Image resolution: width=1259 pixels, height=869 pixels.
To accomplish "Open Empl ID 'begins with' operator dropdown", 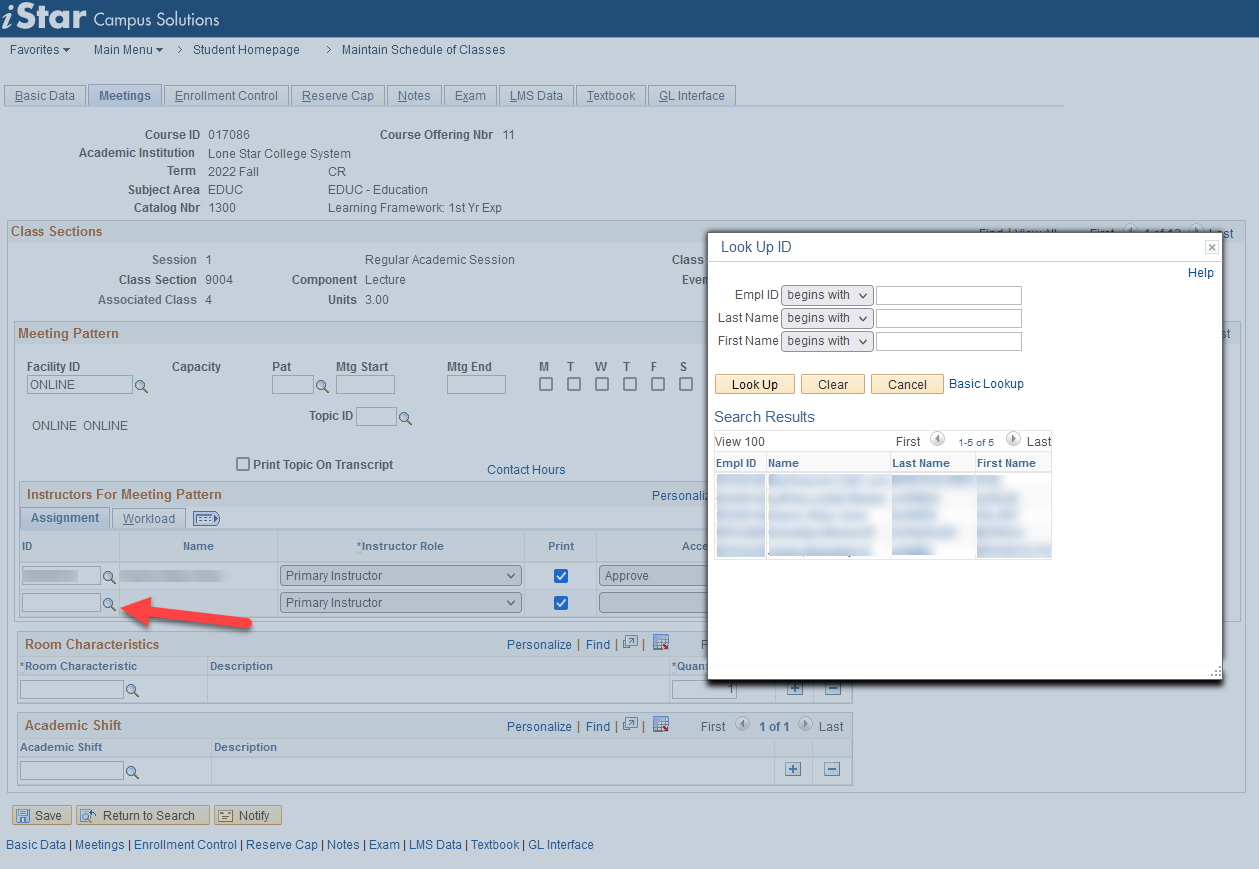I will [827, 295].
